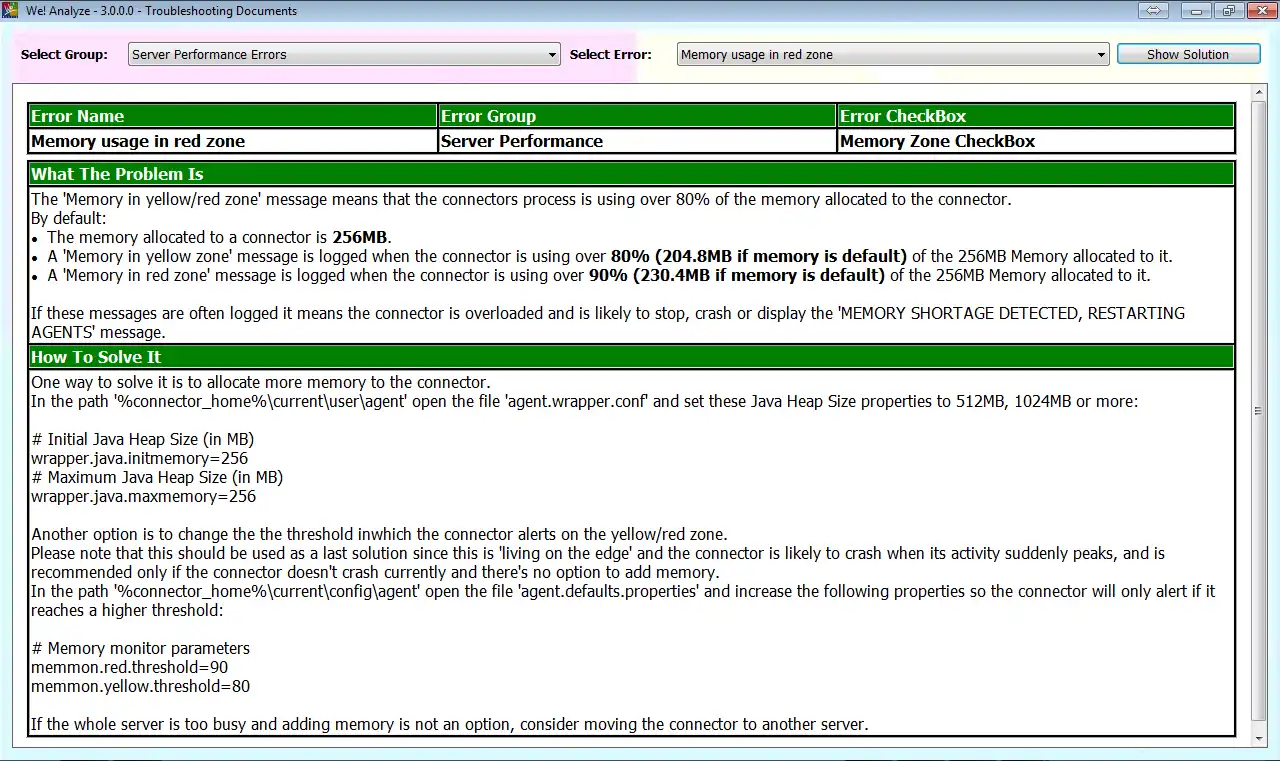This screenshot has height=761, width=1280.
Task: Click the 'Server Performance' table cell
Action: tap(637, 141)
